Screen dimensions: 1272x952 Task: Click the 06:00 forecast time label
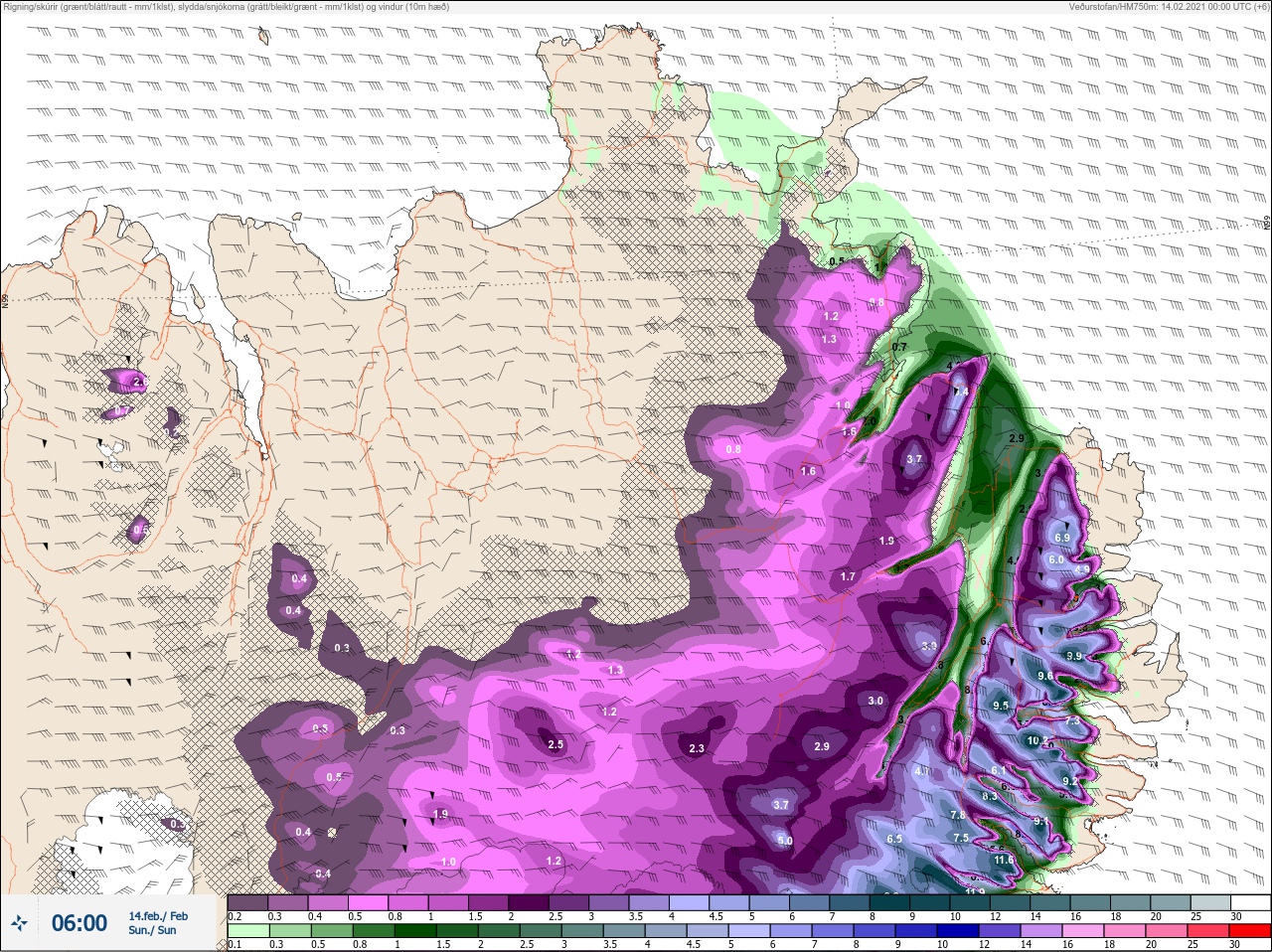coord(79,923)
